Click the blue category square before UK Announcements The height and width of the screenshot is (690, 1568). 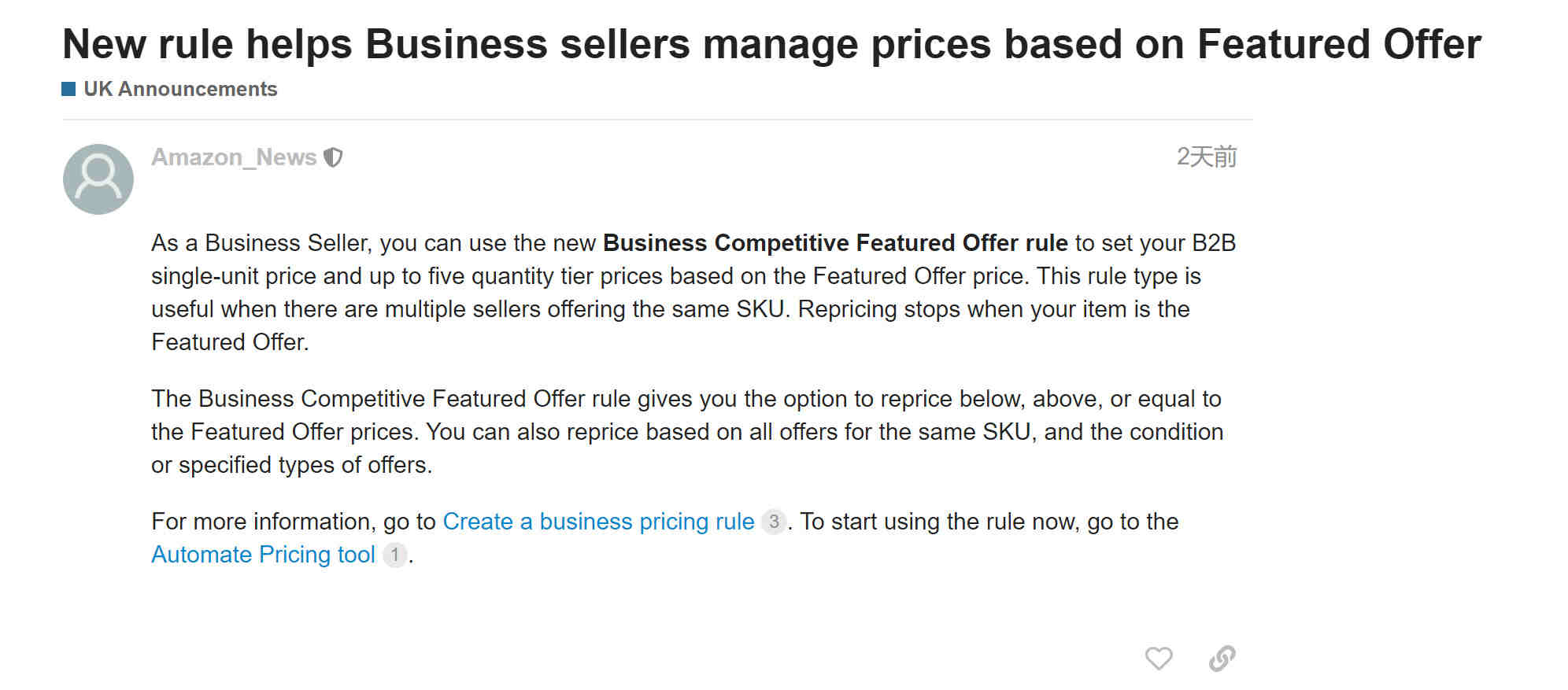[68, 89]
